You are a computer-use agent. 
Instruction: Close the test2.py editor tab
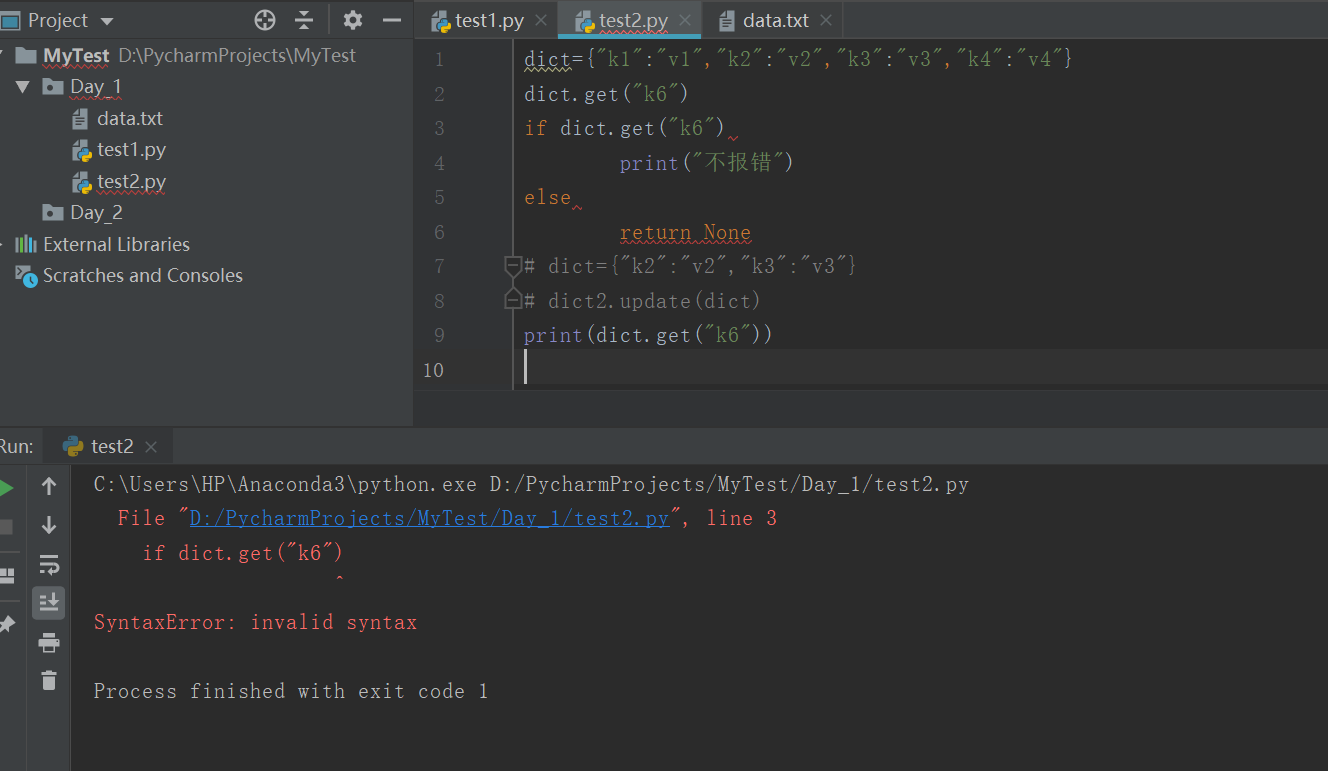[685, 20]
